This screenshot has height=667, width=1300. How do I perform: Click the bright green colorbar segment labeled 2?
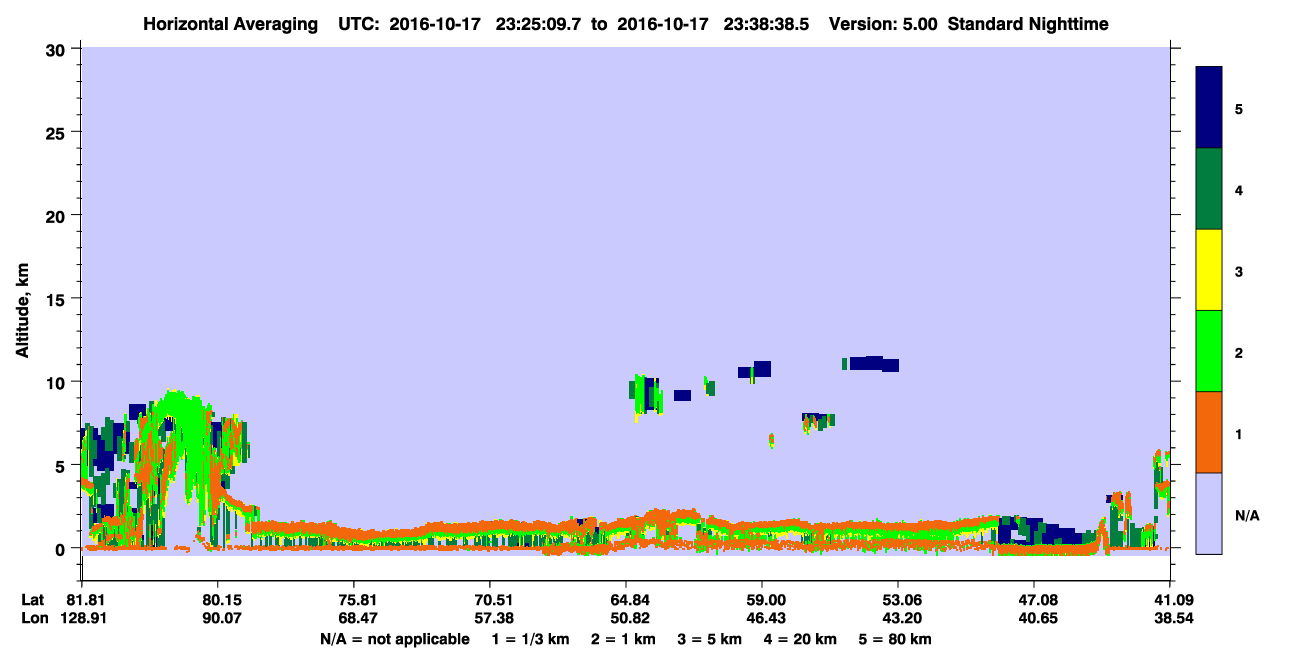[x=1209, y=351]
